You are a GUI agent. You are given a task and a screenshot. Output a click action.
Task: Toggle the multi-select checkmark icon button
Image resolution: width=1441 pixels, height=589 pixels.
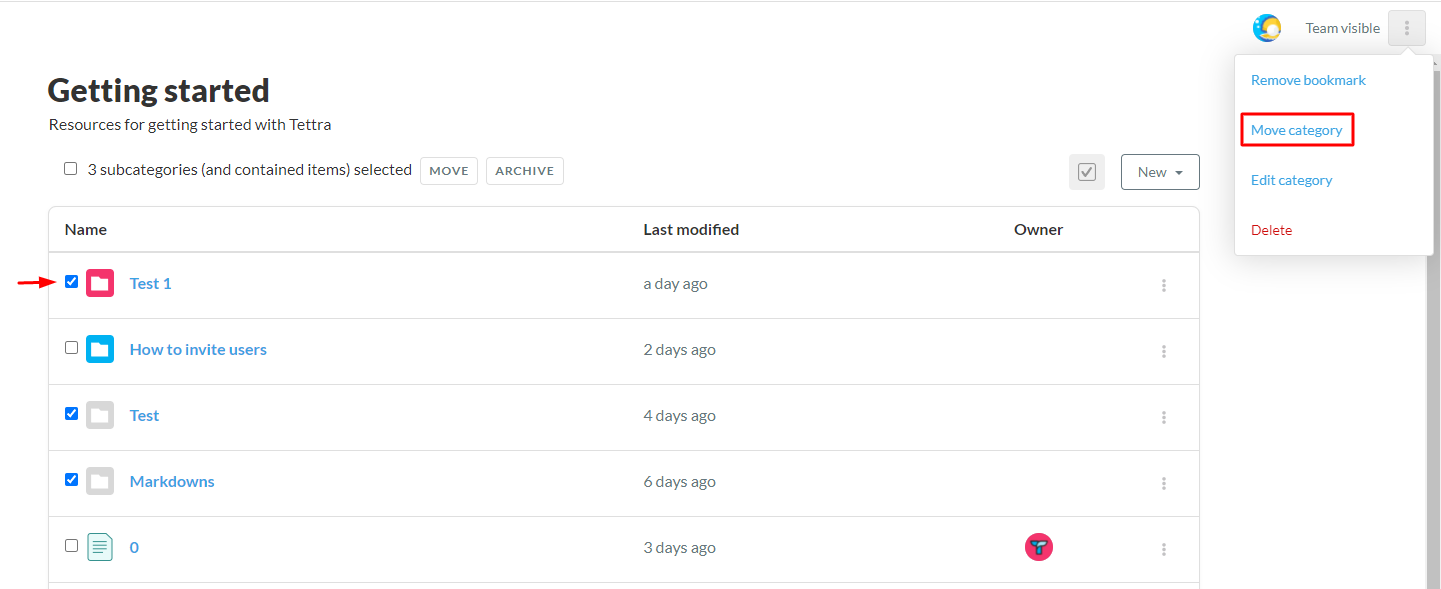pos(1087,172)
